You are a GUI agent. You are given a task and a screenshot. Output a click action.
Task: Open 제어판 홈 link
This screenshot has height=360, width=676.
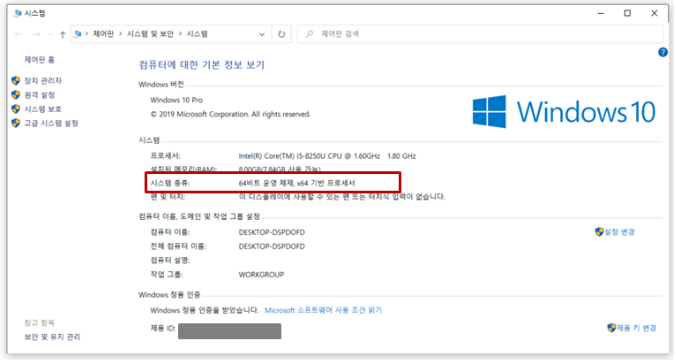pyautogui.click(x=39, y=59)
